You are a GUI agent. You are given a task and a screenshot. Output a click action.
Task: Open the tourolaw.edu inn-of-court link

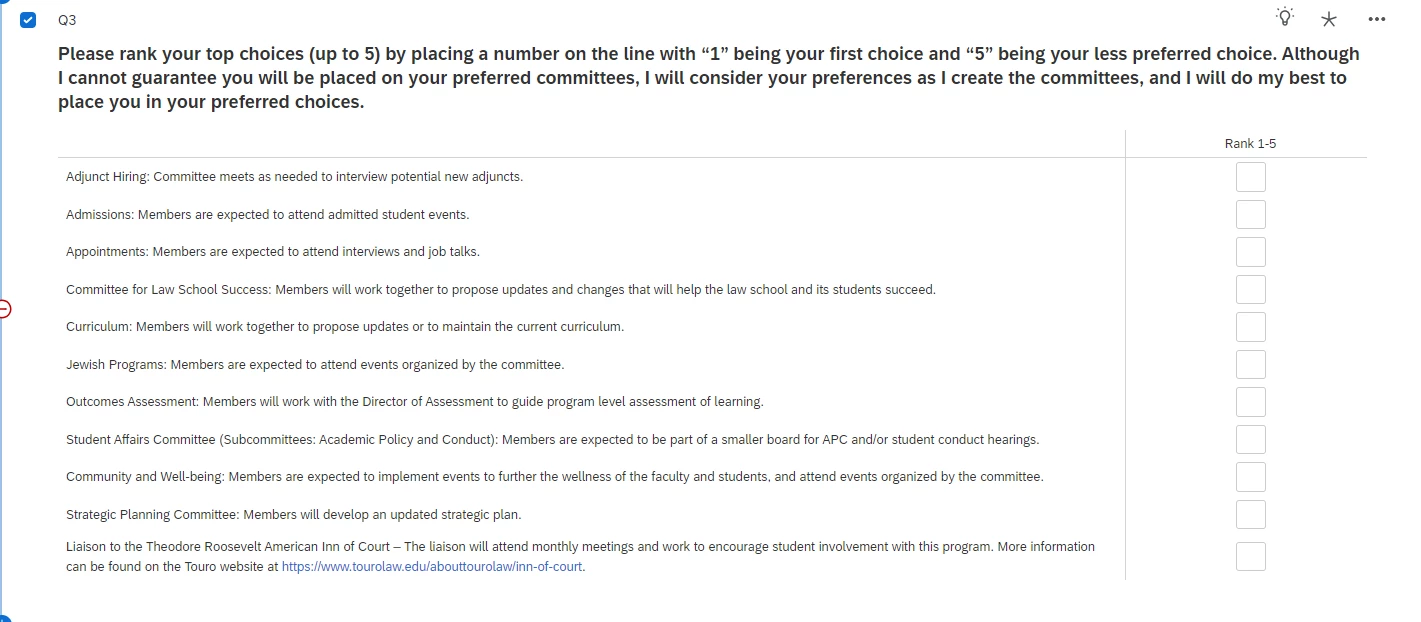click(x=433, y=566)
